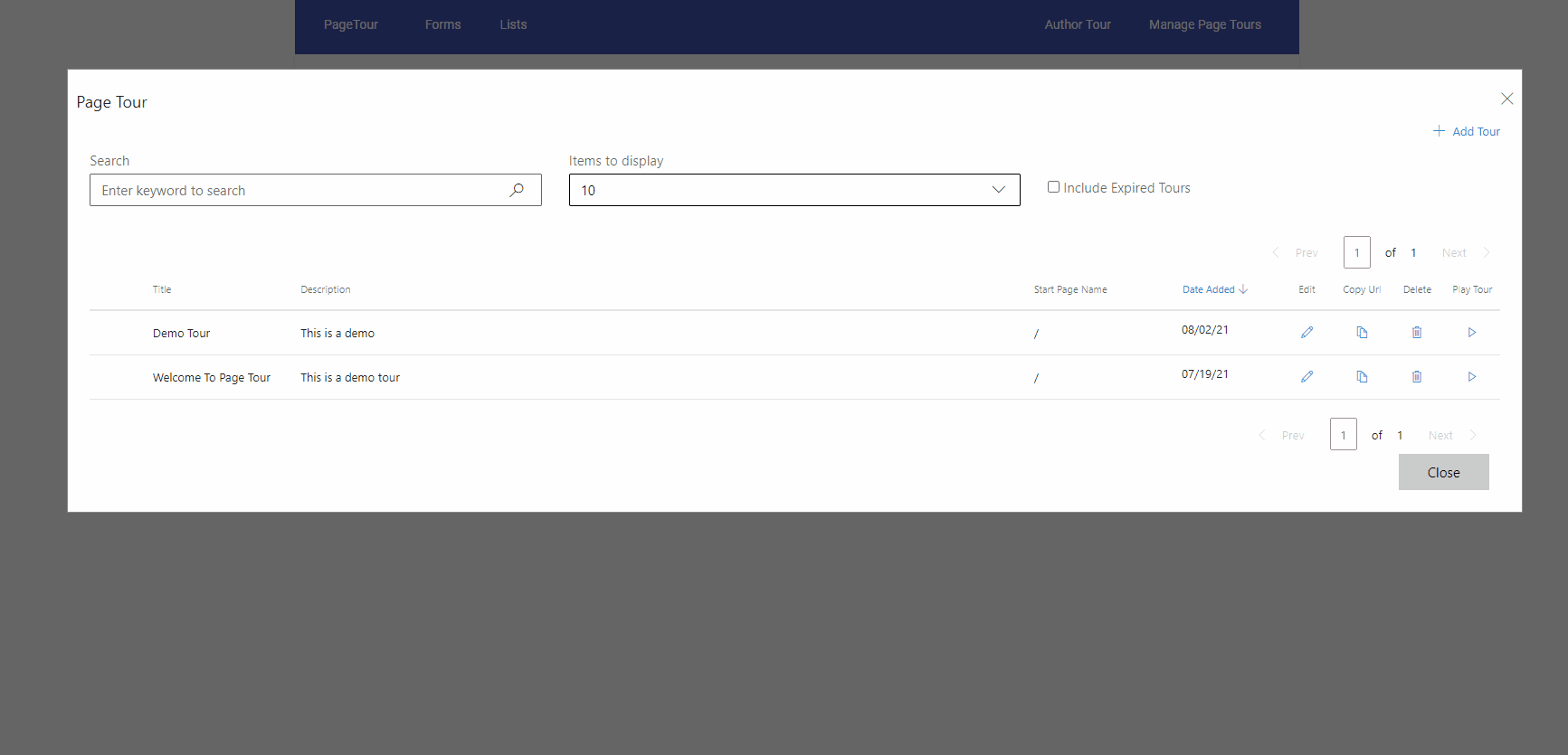This screenshot has height=755, width=1568.
Task: Click top pagination Prev button
Action: click(1296, 252)
